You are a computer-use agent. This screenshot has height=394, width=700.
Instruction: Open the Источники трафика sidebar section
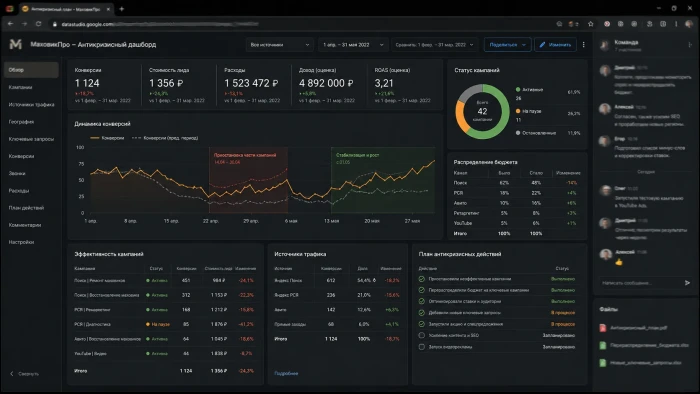(x=31, y=104)
